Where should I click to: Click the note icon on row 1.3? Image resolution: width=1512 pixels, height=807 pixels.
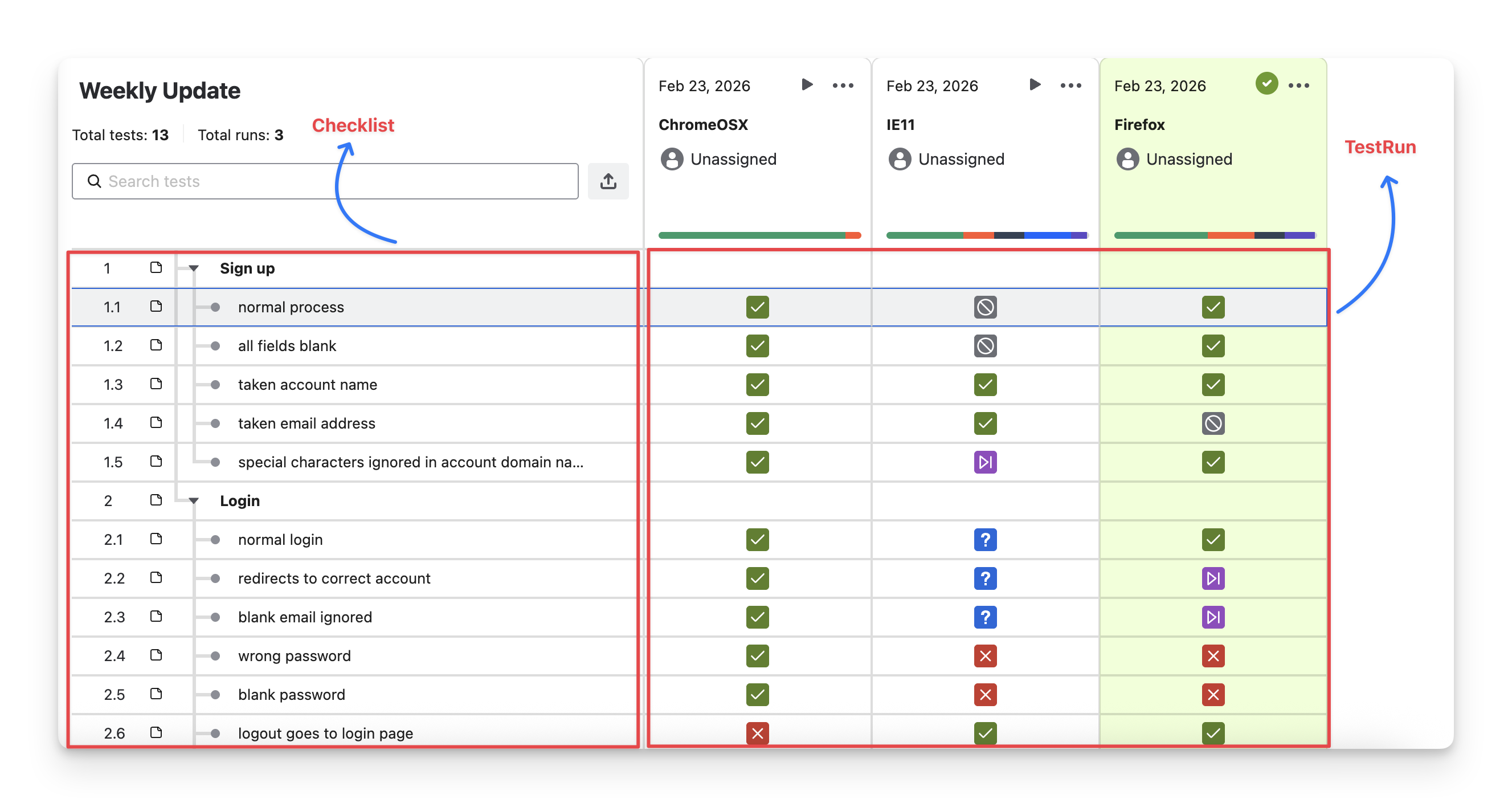click(156, 384)
